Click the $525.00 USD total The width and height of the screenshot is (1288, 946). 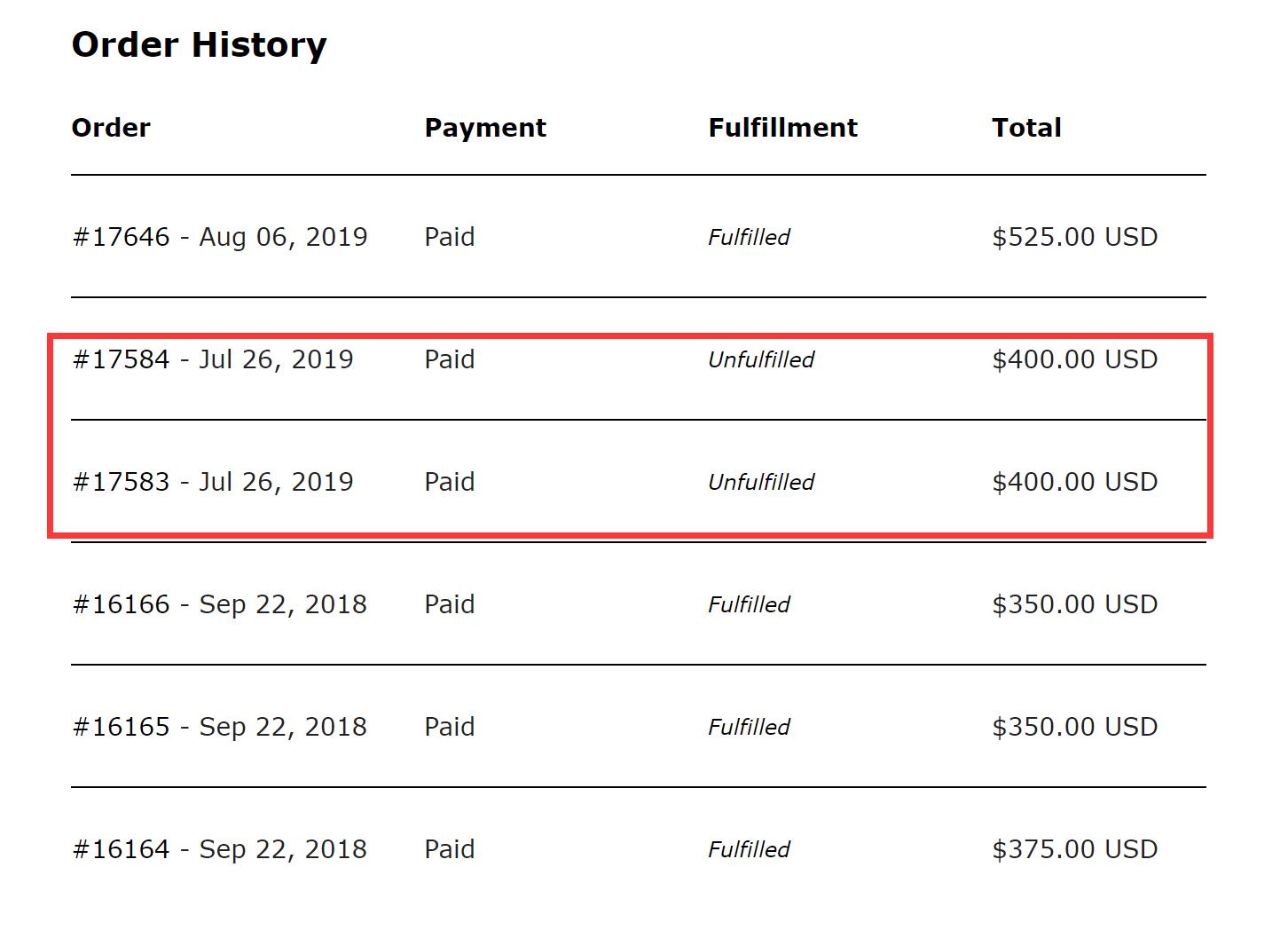click(1074, 237)
